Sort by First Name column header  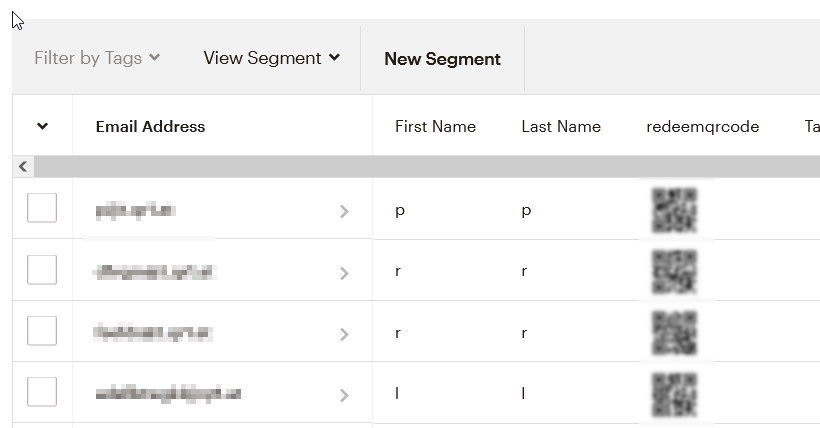(x=436, y=127)
